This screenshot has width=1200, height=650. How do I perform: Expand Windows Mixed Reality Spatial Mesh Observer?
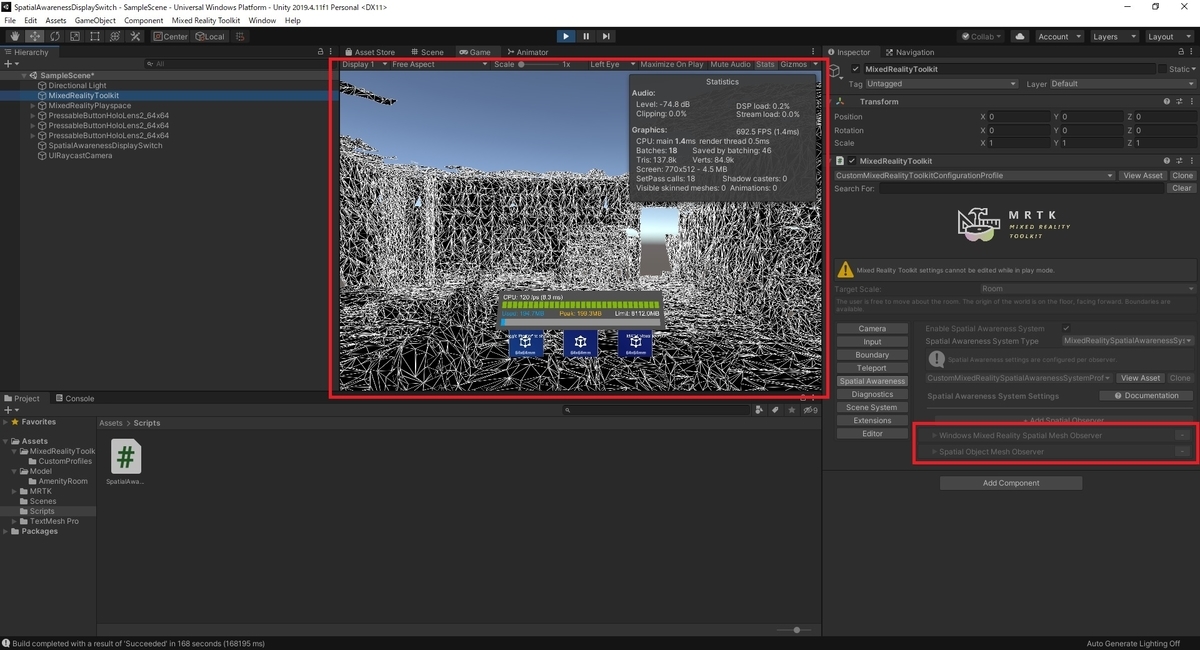[x=934, y=436]
